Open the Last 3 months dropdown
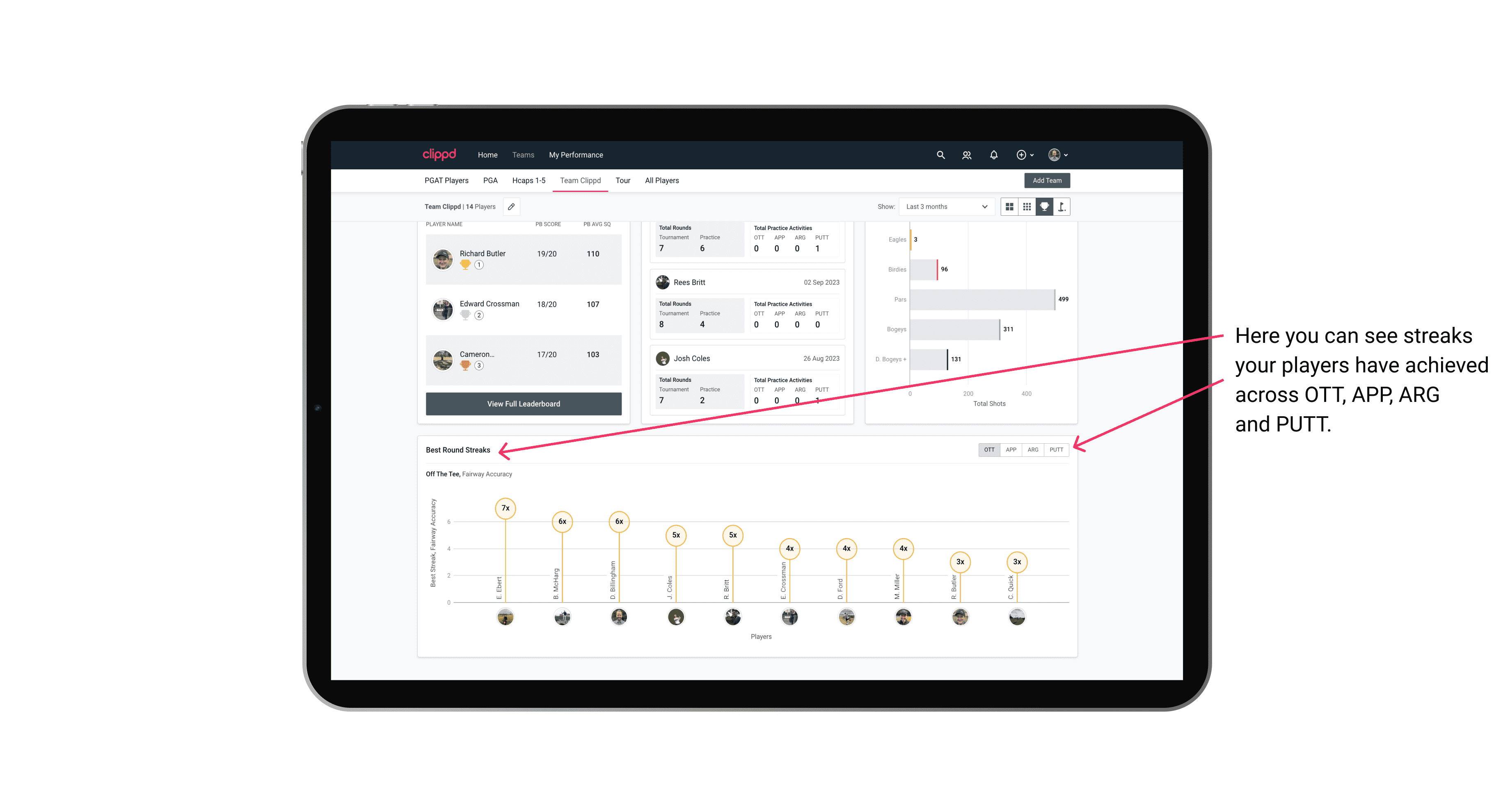The height and width of the screenshot is (812, 1510). coord(945,207)
